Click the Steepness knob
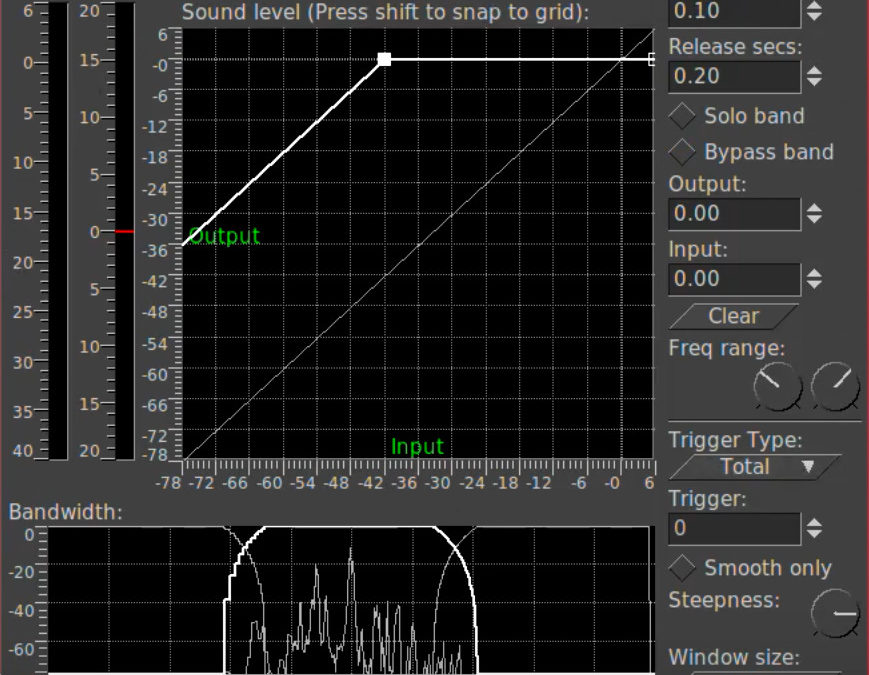Image resolution: width=869 pixels, height=675 pixels. (x=835, y=612)
